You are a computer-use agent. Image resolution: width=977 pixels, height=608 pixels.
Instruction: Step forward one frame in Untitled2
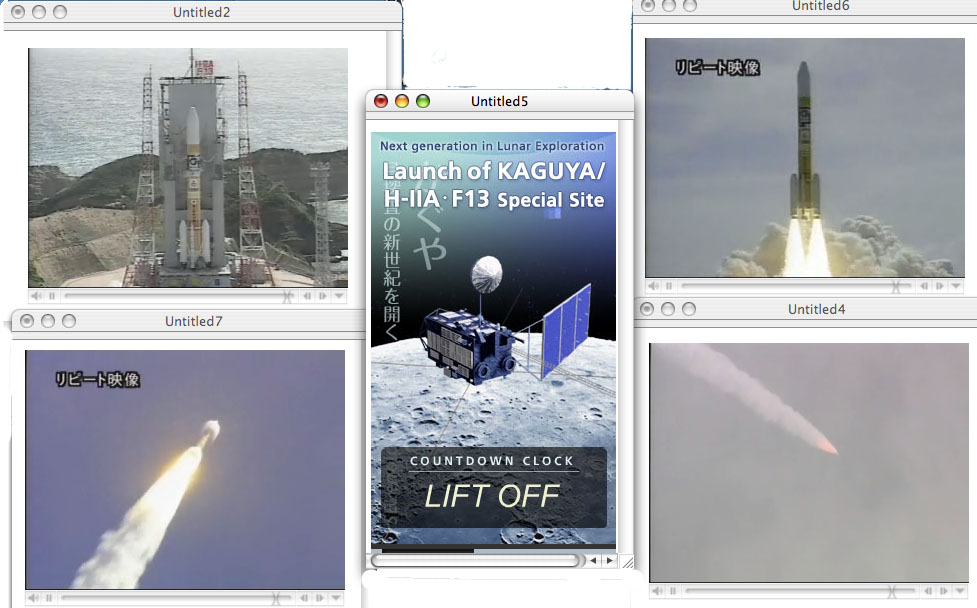point(322,296)
